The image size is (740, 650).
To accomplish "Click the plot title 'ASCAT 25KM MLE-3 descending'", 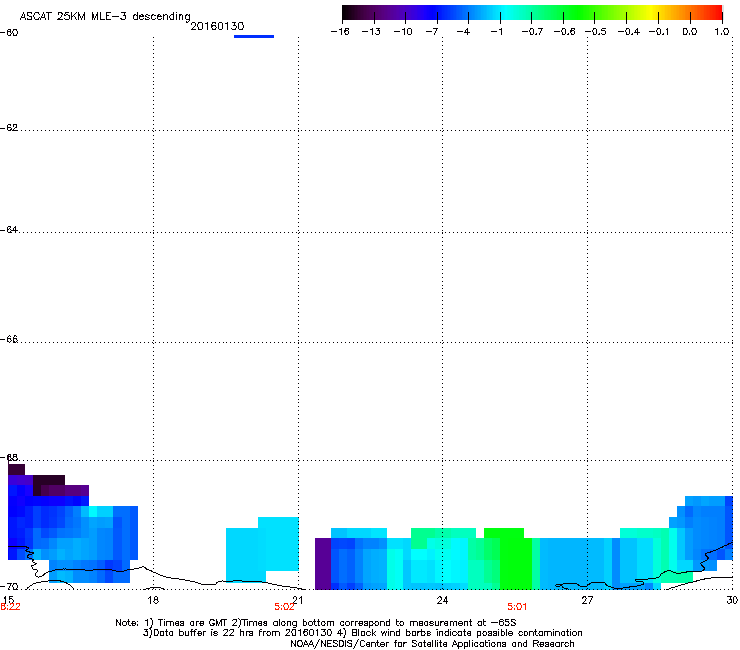I will (105, 16).
